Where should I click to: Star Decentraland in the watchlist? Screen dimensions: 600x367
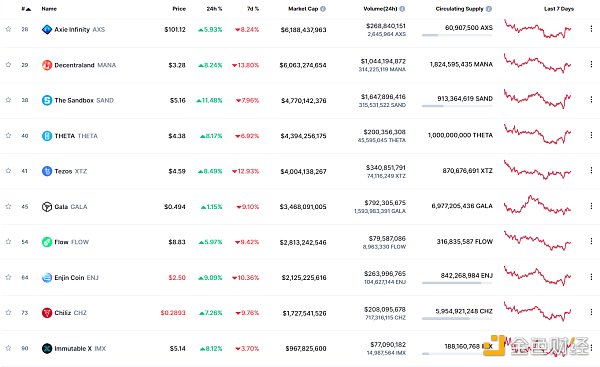(x=8, y=65)
